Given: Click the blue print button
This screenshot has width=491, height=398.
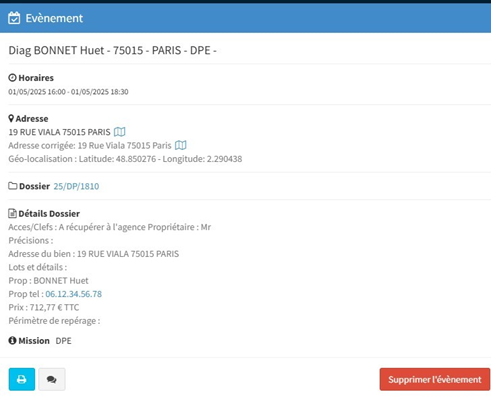Looking at the screenshot, I should click(22, 379).
